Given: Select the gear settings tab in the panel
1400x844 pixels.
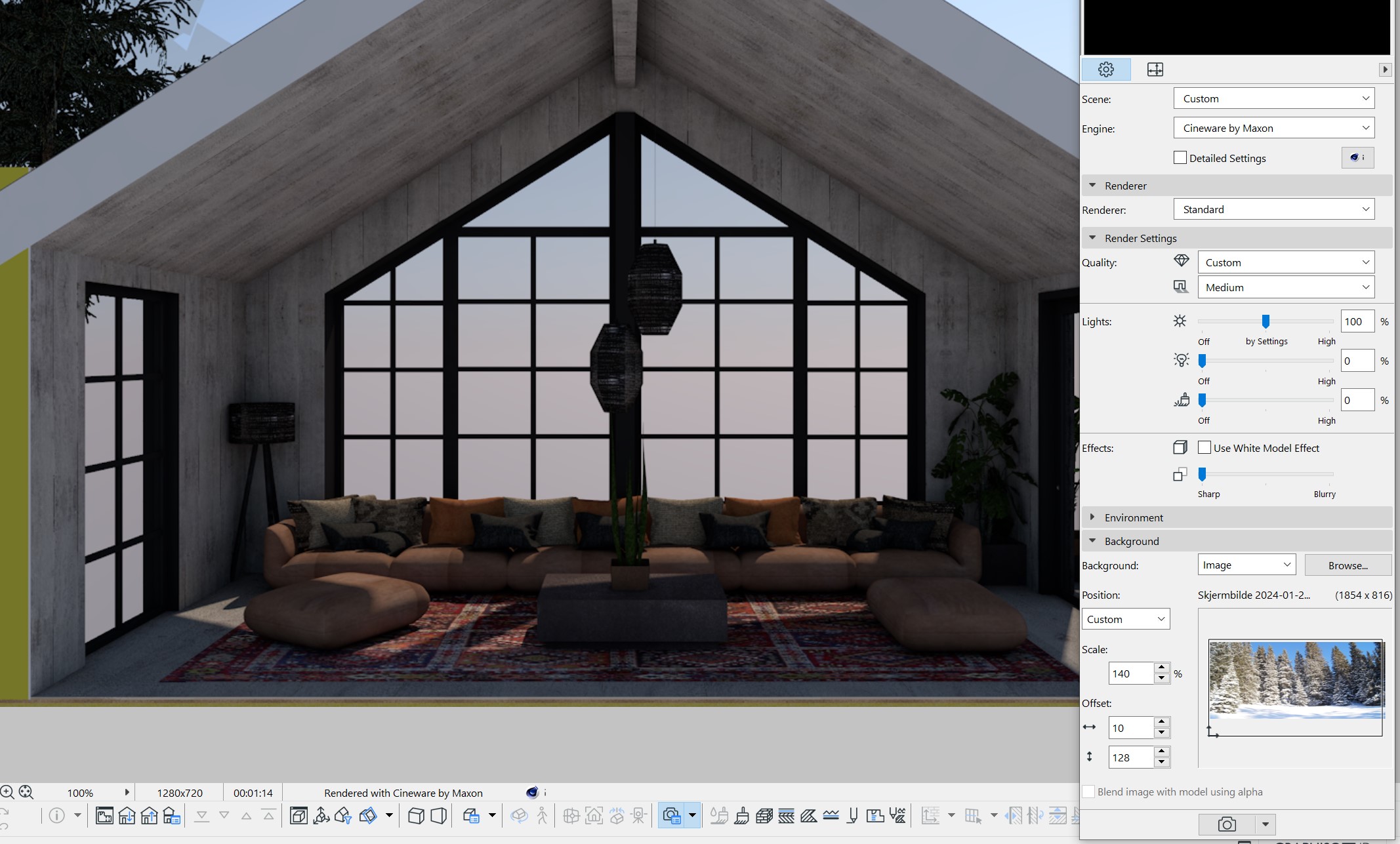Looking at the screenshot, I should click(x=1105, y=70).
